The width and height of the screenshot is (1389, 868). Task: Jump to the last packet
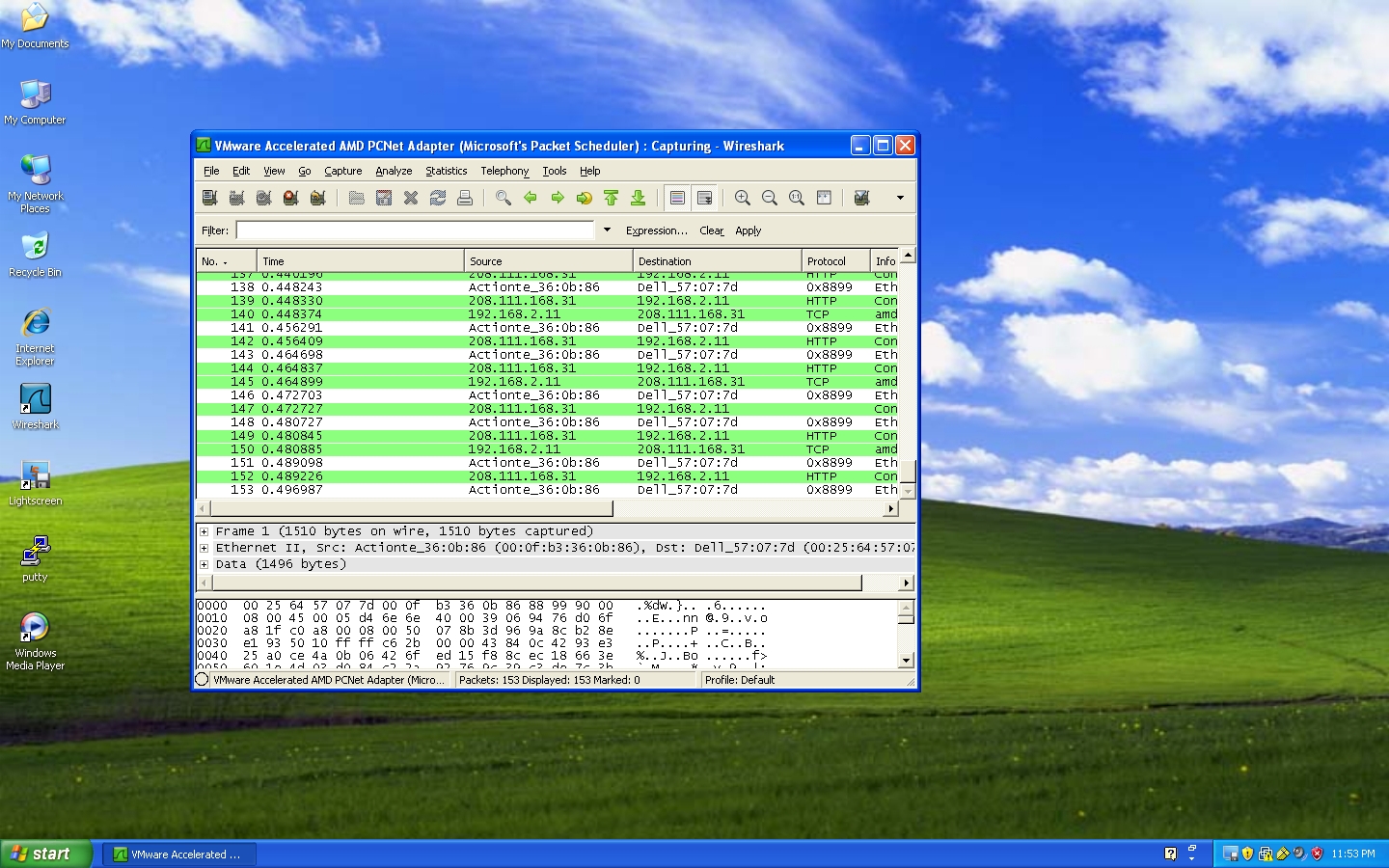[638, 198]
